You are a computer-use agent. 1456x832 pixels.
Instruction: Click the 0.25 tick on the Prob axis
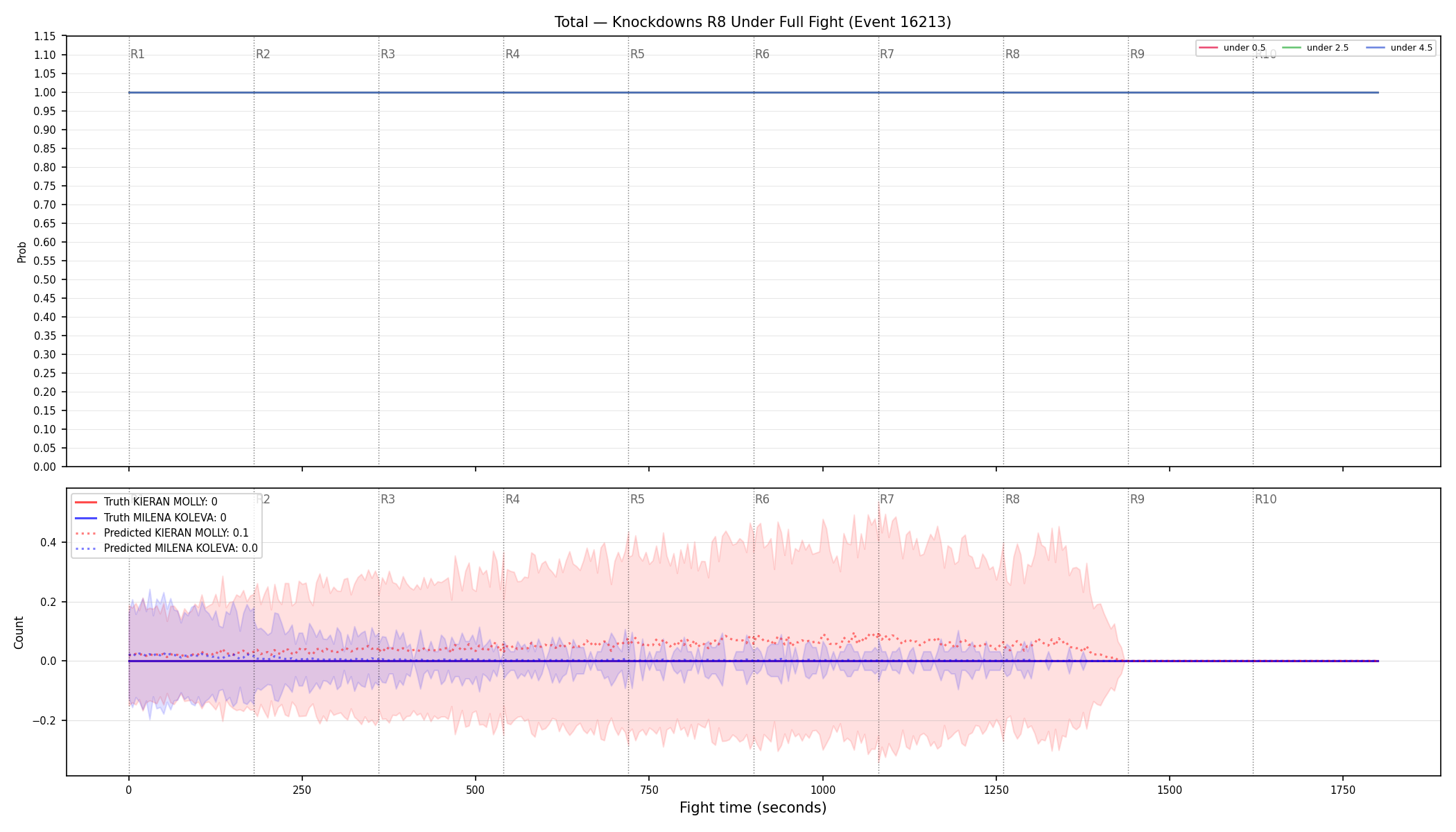click(45, 374)
